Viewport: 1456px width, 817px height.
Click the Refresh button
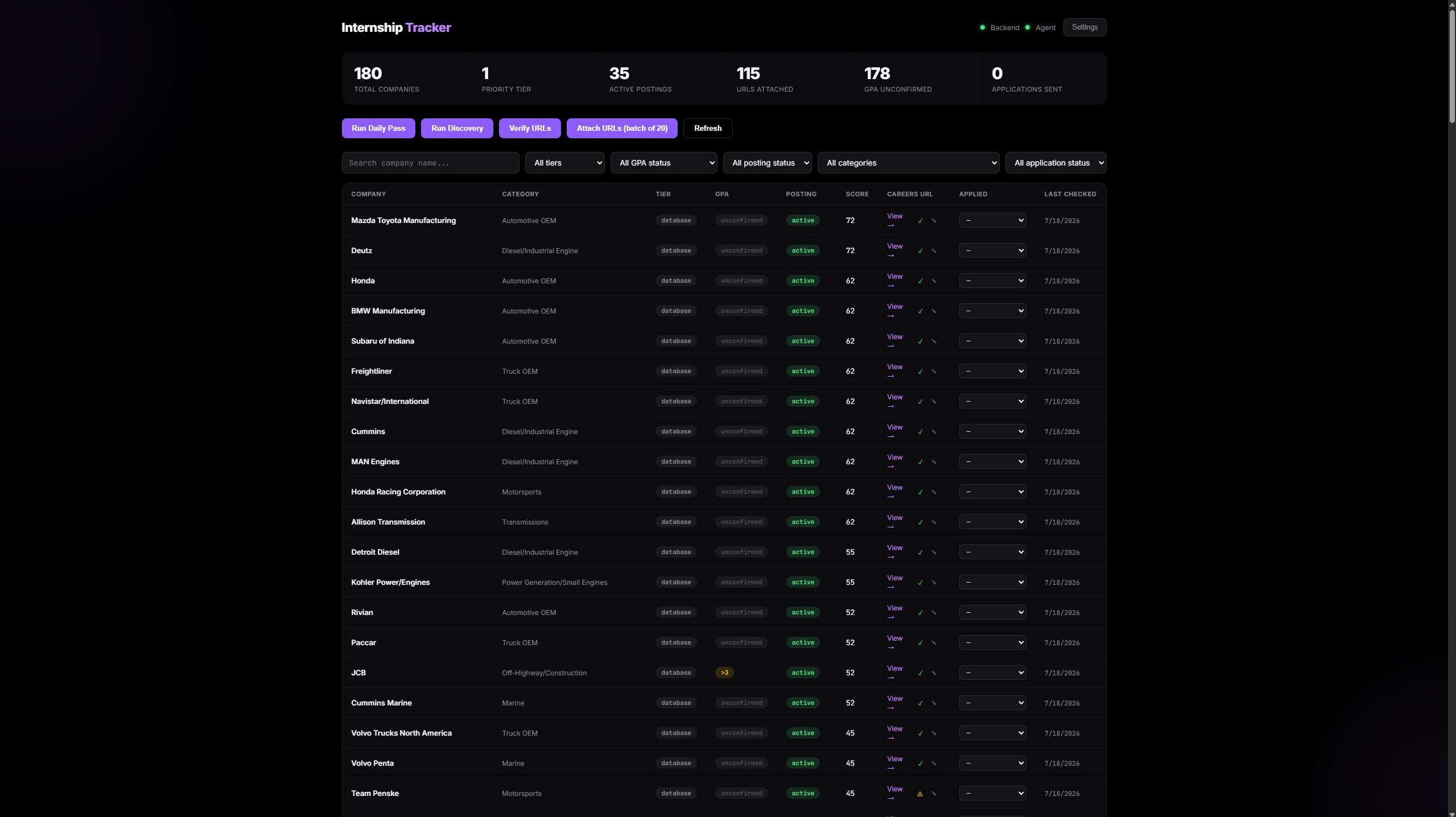(708, 128)
